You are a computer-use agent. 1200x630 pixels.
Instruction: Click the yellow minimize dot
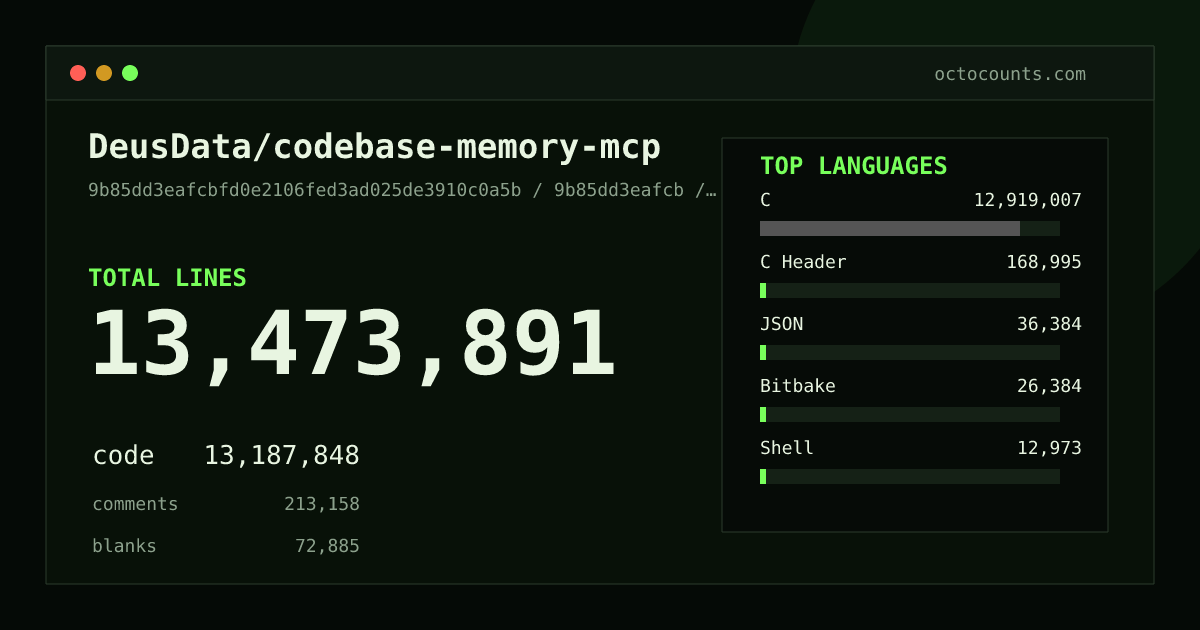coord(104,73)
